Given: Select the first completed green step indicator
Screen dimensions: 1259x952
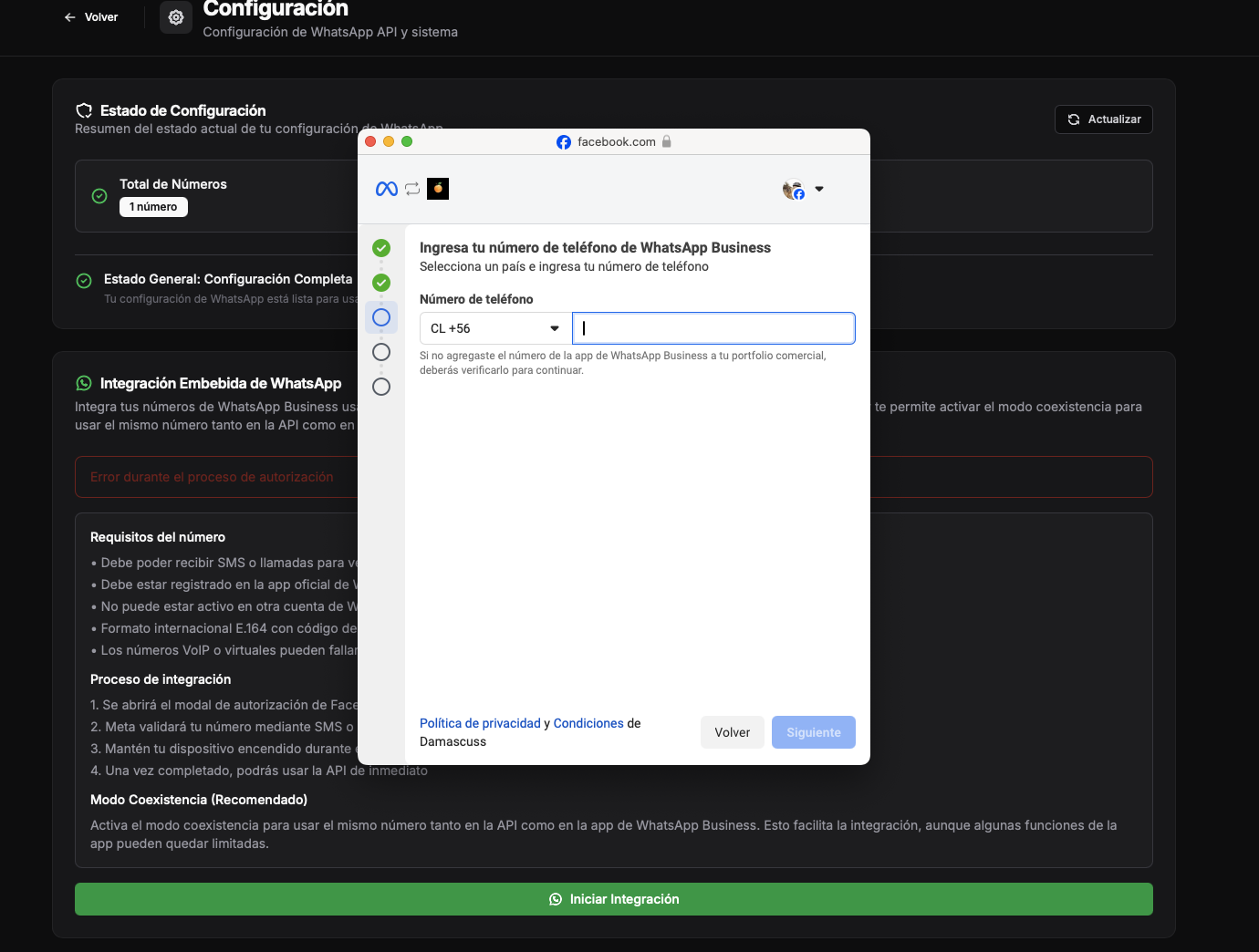Looking at the screenshot, I should pos(381,247).
